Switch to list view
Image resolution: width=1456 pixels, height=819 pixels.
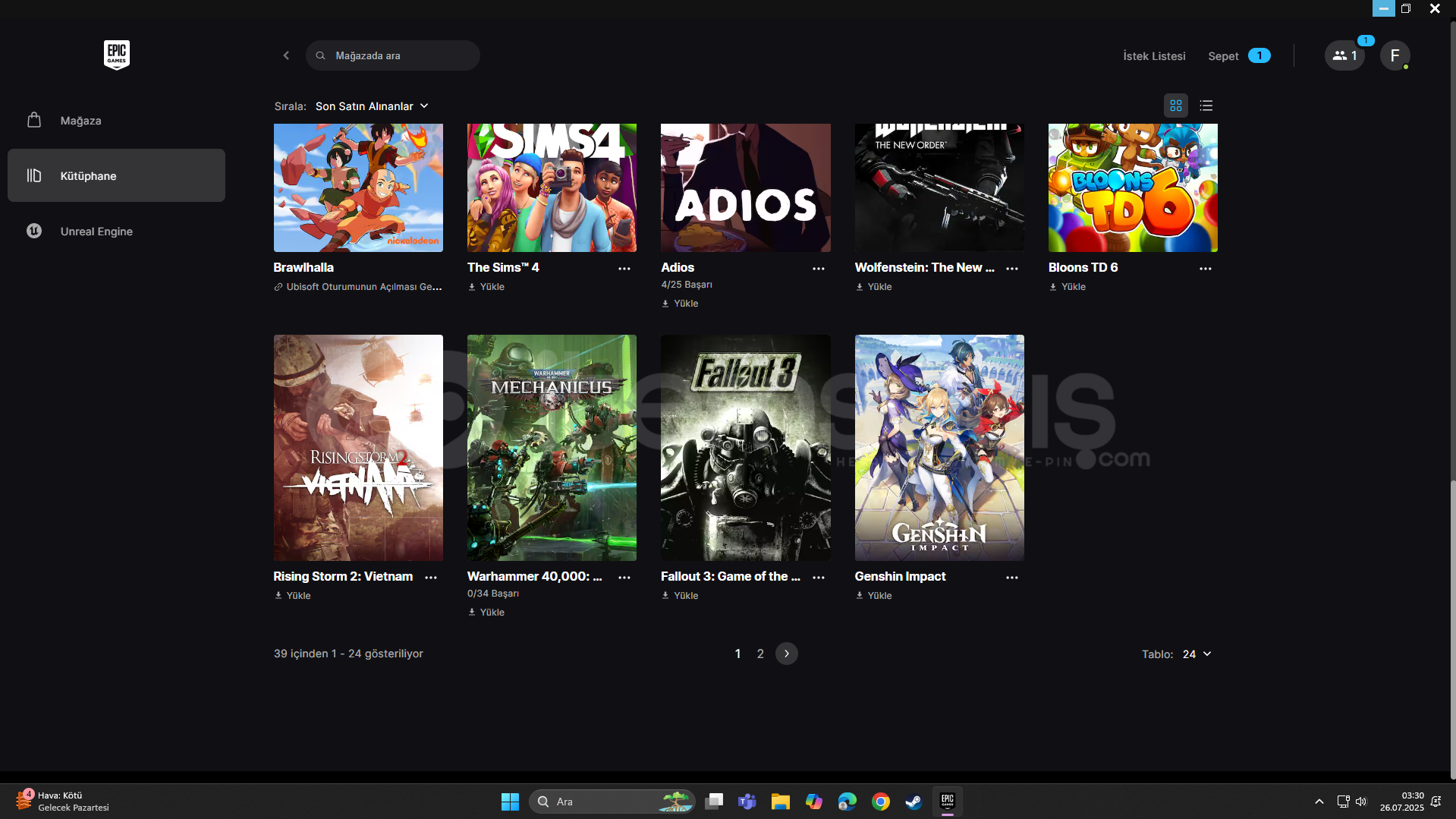(1206, 106)
